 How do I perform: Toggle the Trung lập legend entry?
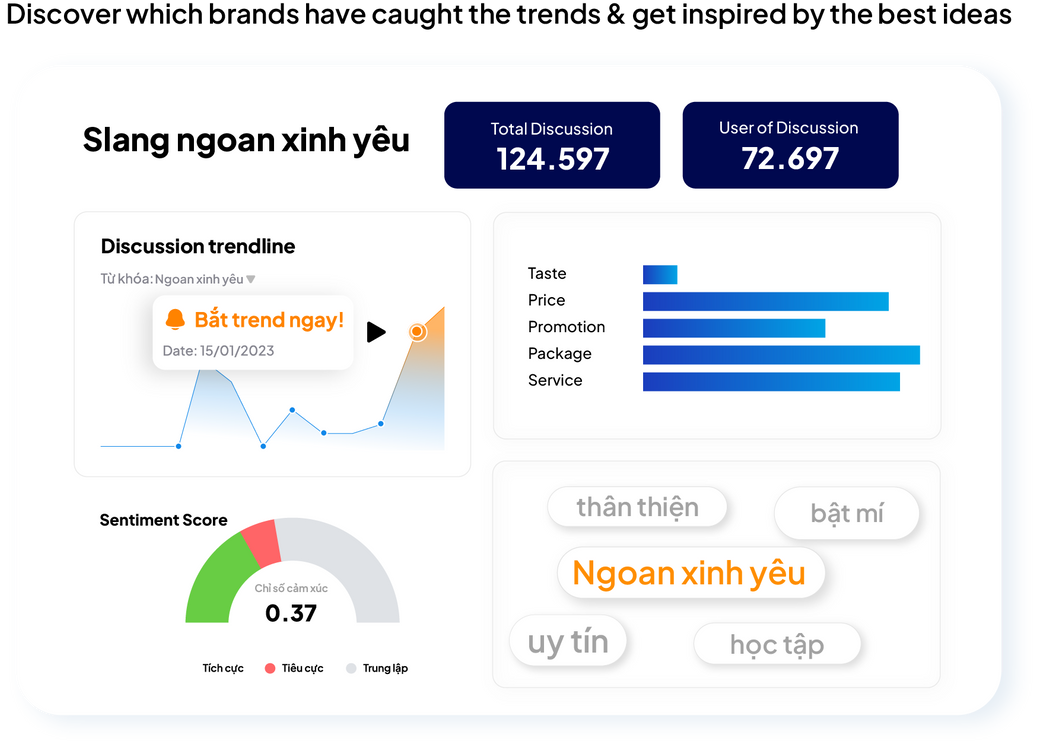[x=377, y=668]
